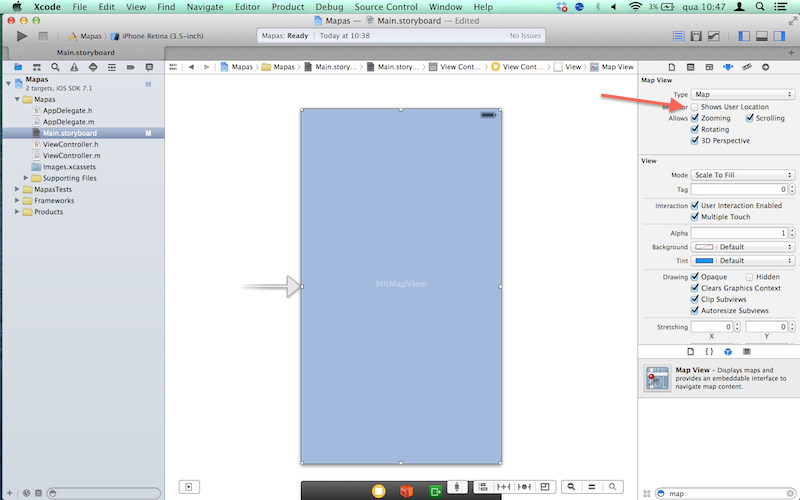Toggle the document outline
This screenshot has width=800, height=500.
[189, 487]
